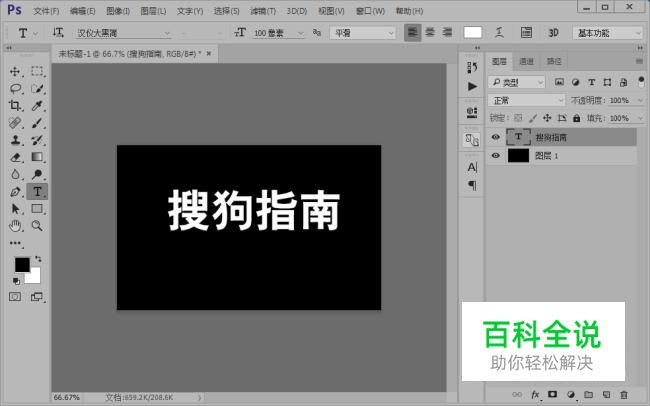Select the Horizontal Type tool

pyautogui.click(x=37, y=192)
